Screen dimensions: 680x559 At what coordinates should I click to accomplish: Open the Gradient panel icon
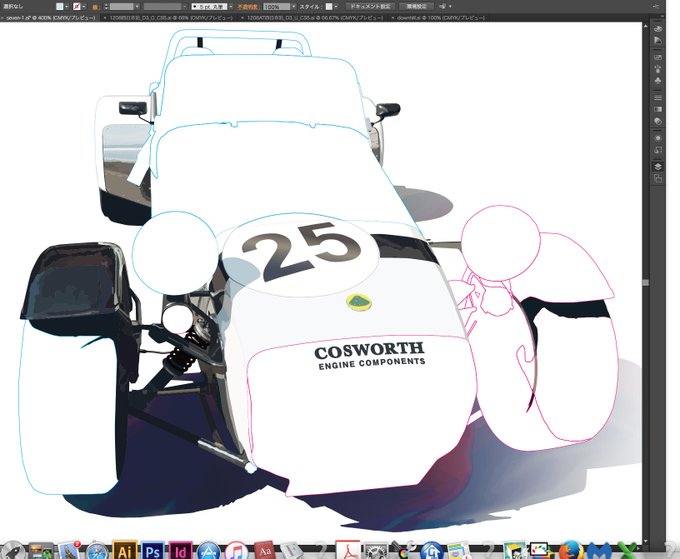coord(658,109)
